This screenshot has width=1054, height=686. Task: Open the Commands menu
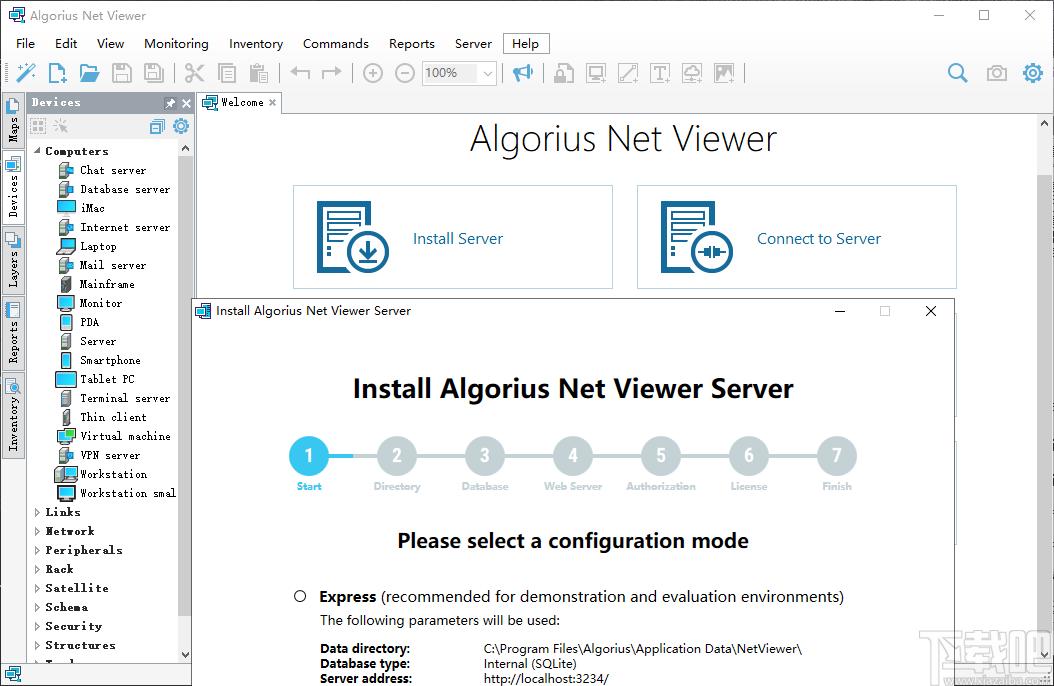coord(335,44)
